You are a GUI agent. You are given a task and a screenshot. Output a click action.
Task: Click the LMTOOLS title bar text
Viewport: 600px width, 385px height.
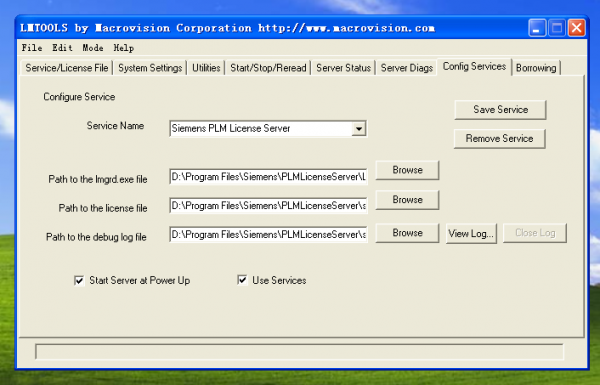pos(227,28)
